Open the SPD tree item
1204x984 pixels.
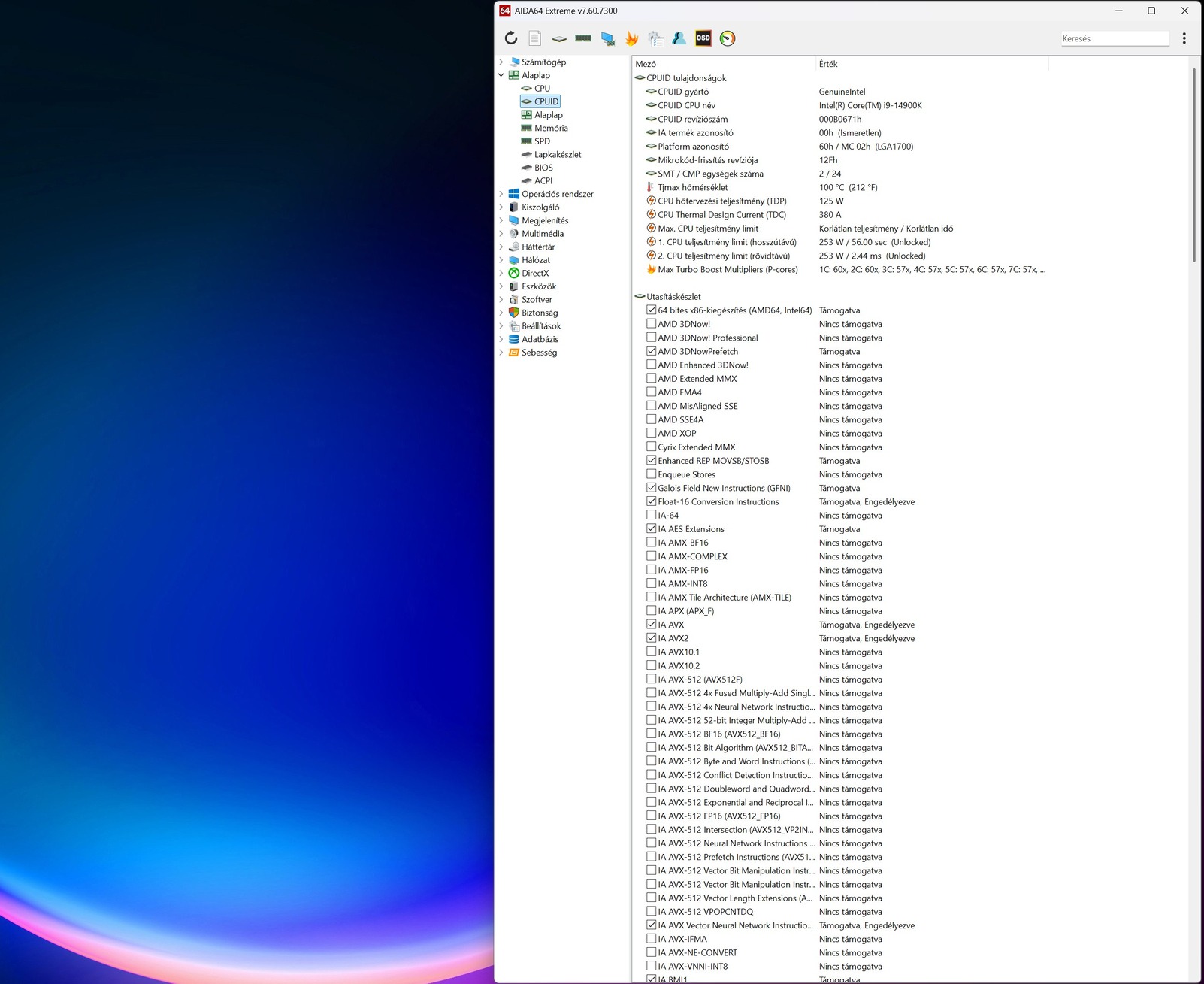click(x=542, y=141)
